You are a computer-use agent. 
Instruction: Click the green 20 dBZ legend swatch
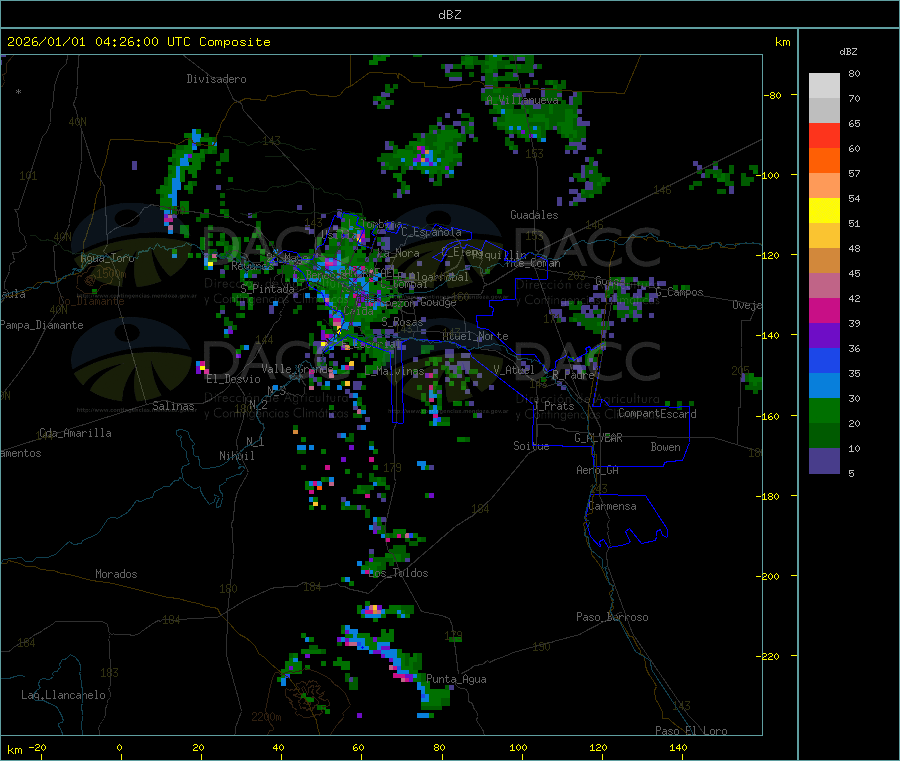tap(824, 410)
